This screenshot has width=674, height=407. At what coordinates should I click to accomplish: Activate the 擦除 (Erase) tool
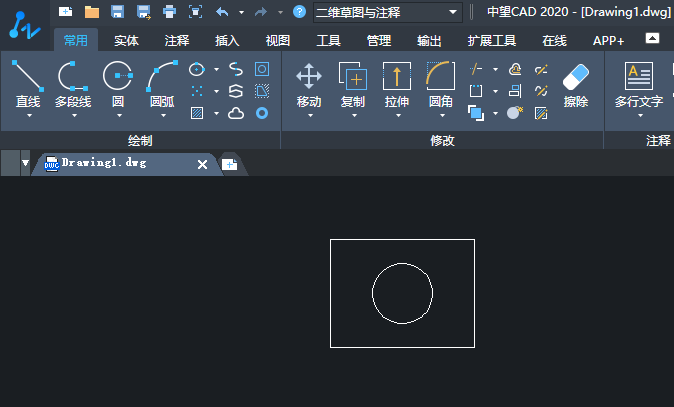click(576, 85)
